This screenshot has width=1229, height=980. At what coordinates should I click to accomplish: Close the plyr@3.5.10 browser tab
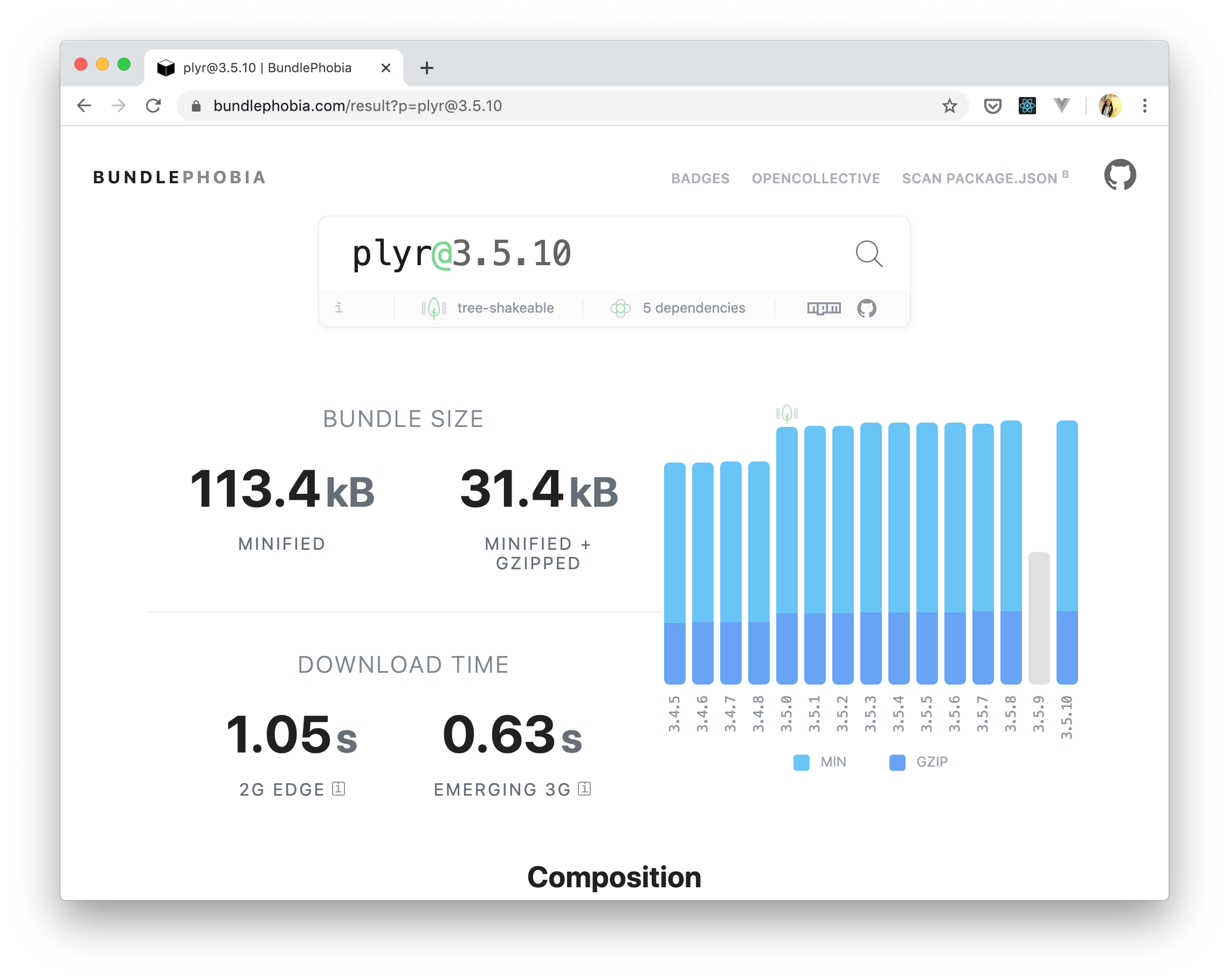click(386, 68)
